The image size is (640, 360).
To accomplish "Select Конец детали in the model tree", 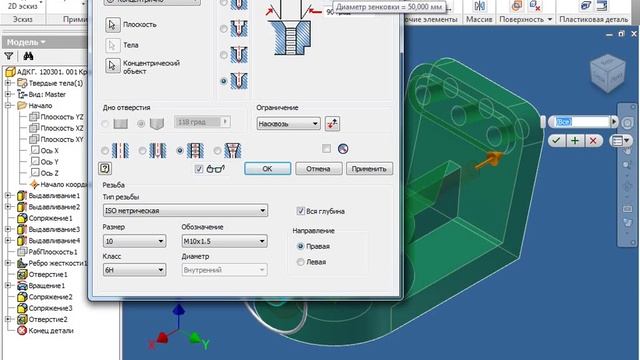I will click(51, 331).
